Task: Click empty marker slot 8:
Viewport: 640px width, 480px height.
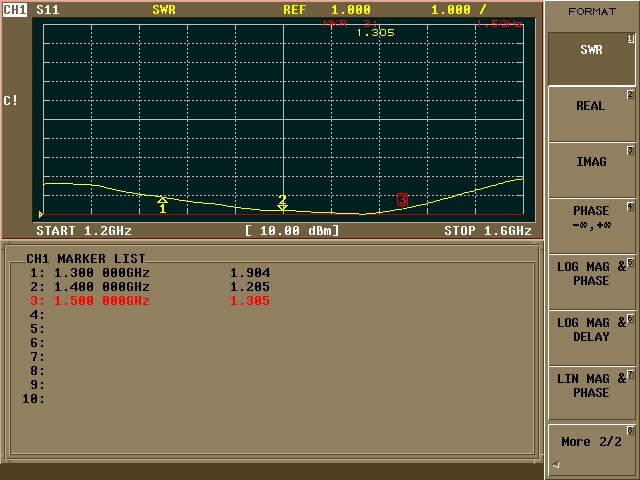Action: click(37, 371)
